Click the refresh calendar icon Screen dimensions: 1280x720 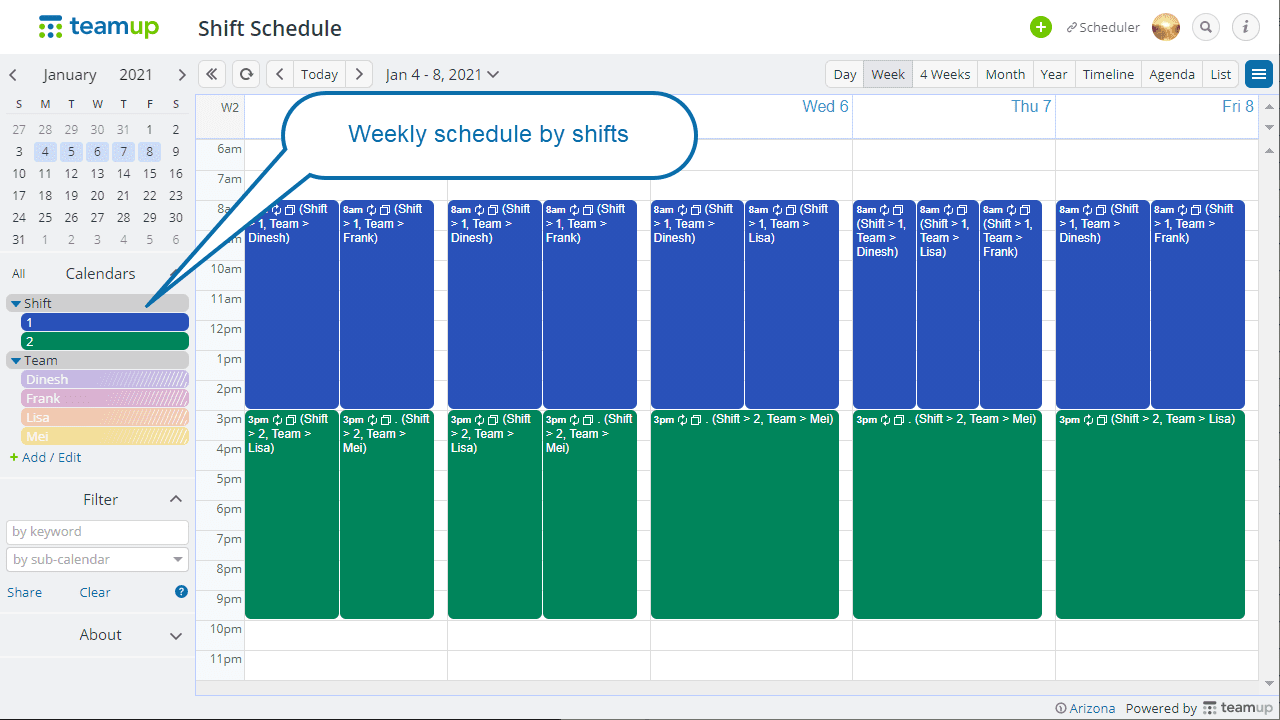(x=246, y=74)
